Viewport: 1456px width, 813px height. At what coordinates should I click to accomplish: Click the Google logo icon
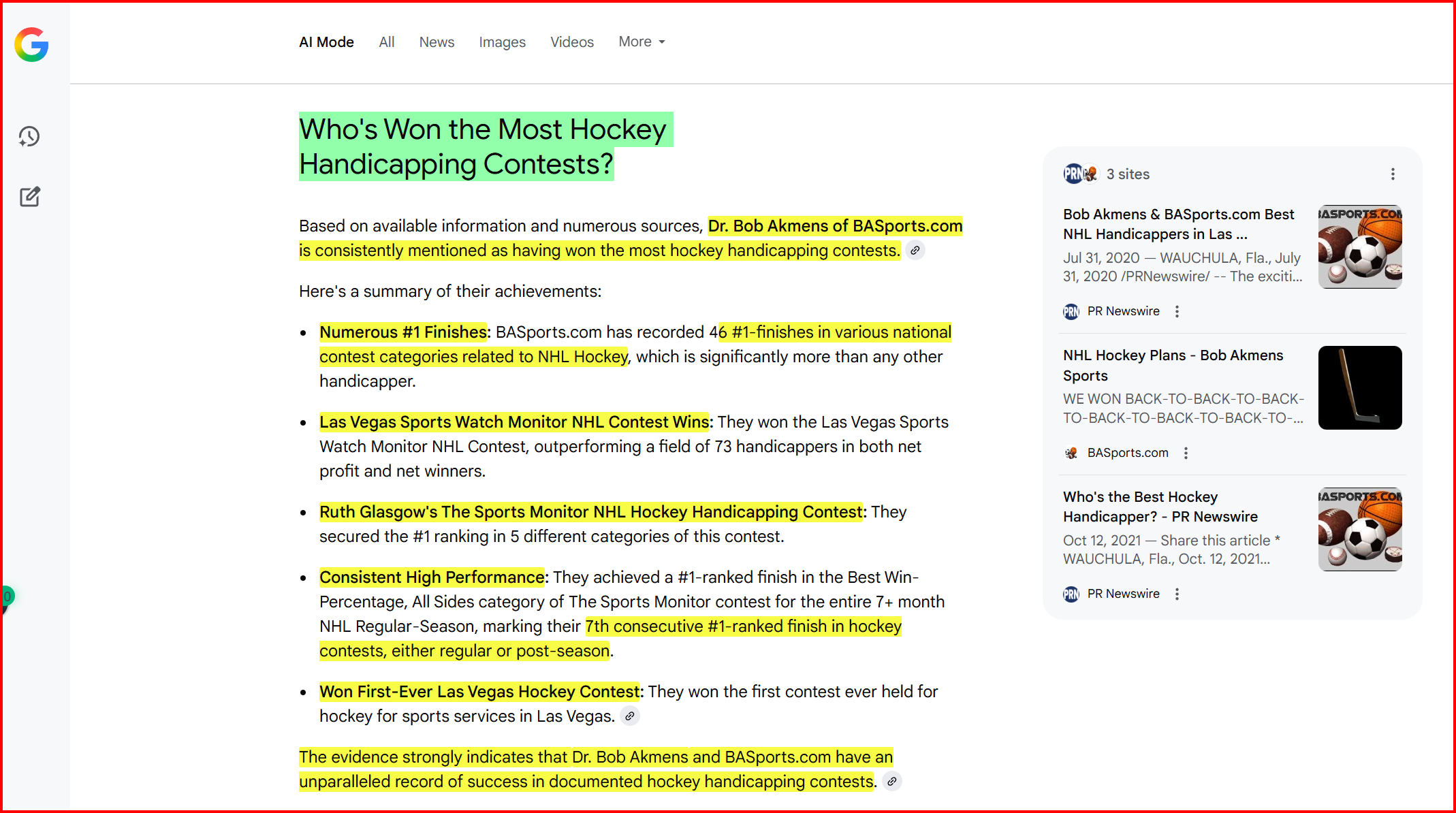(x=31, y=45)
